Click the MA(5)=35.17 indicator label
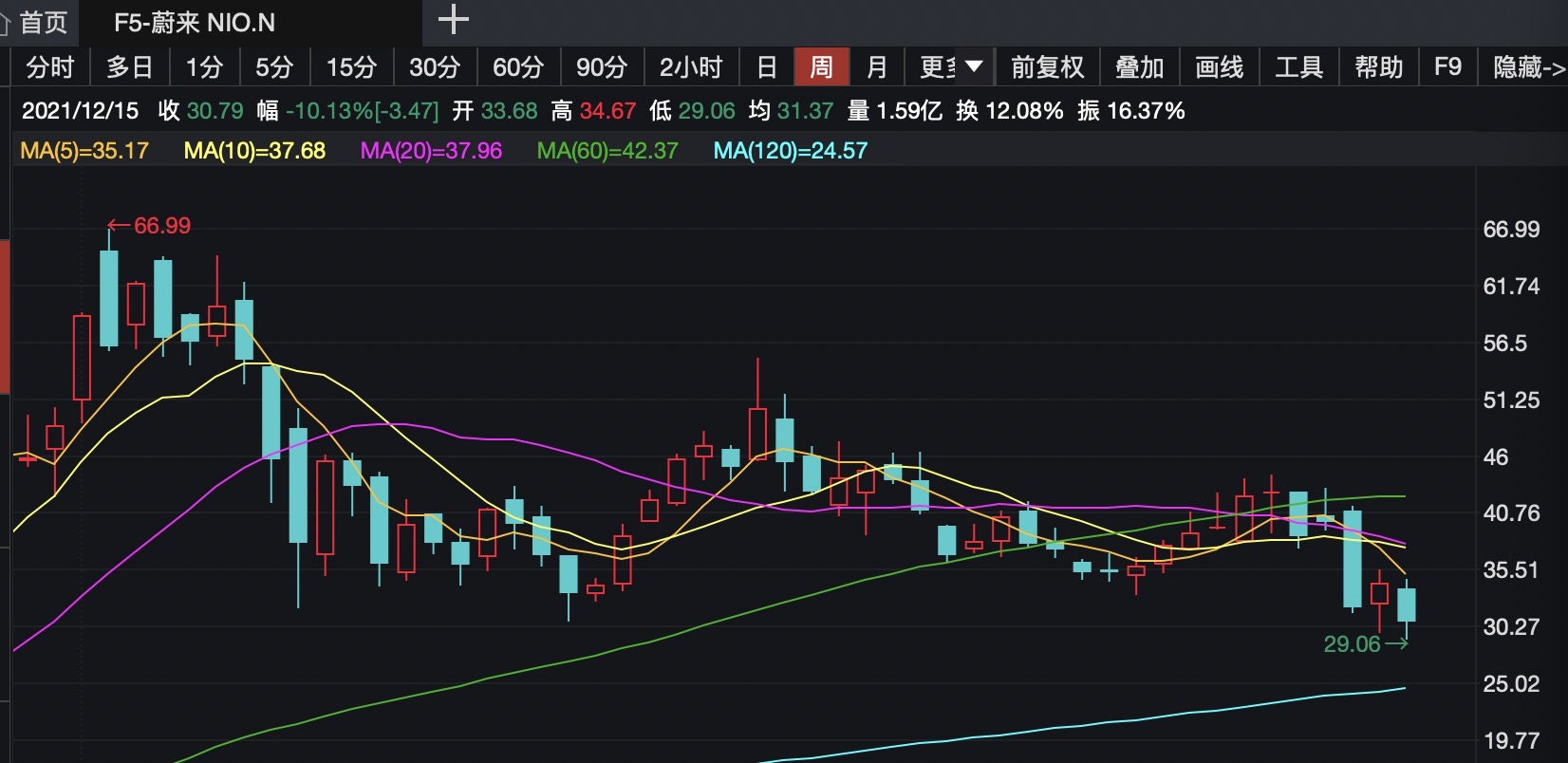 click(84, 151)
